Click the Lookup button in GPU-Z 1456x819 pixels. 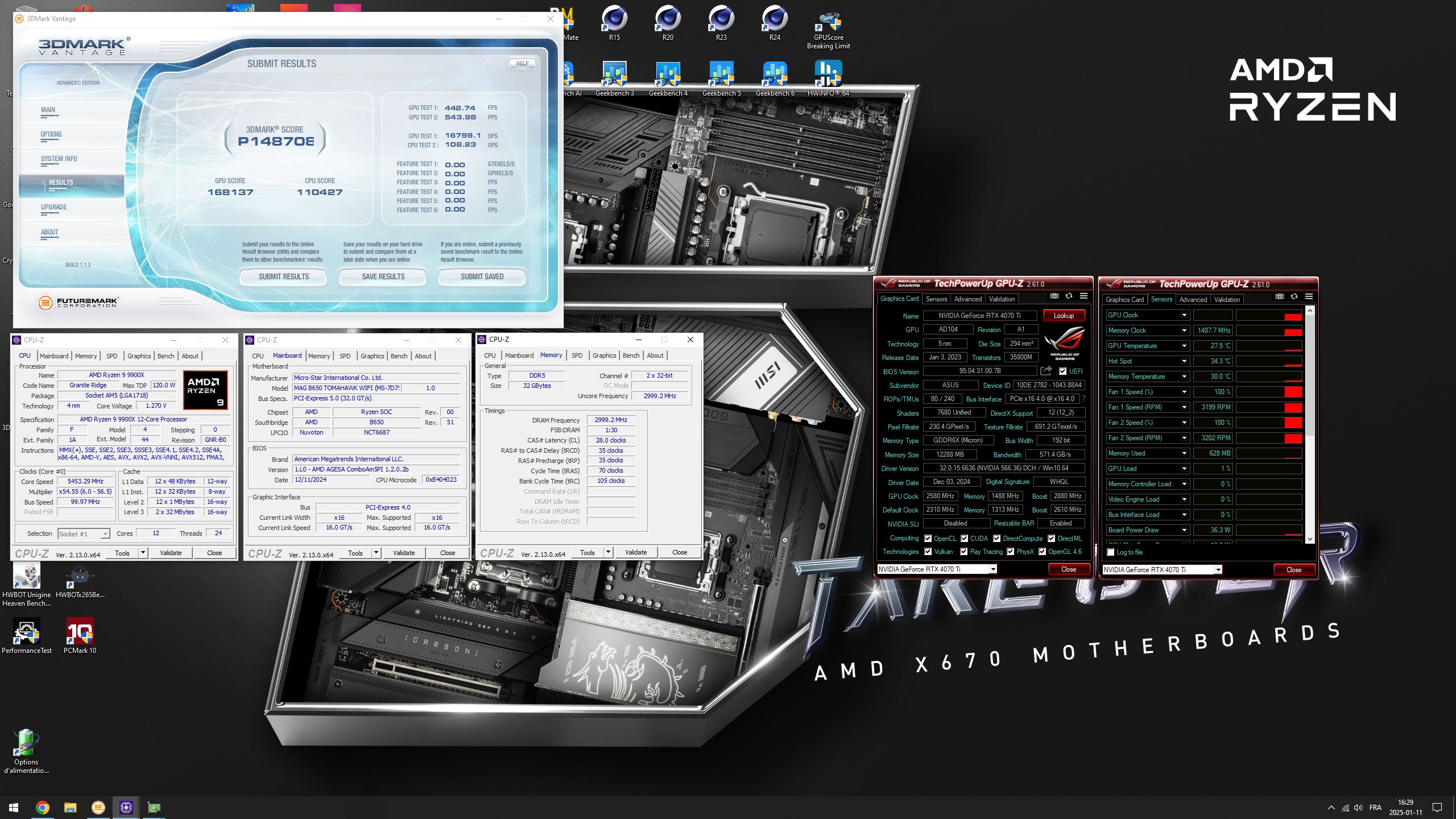[x=1064, y=316]
